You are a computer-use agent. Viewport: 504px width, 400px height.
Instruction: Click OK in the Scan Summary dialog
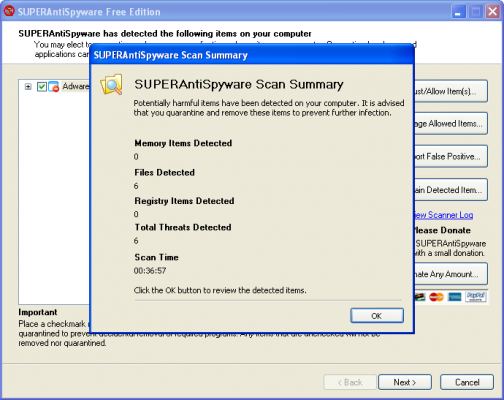[x=377, y=315]
